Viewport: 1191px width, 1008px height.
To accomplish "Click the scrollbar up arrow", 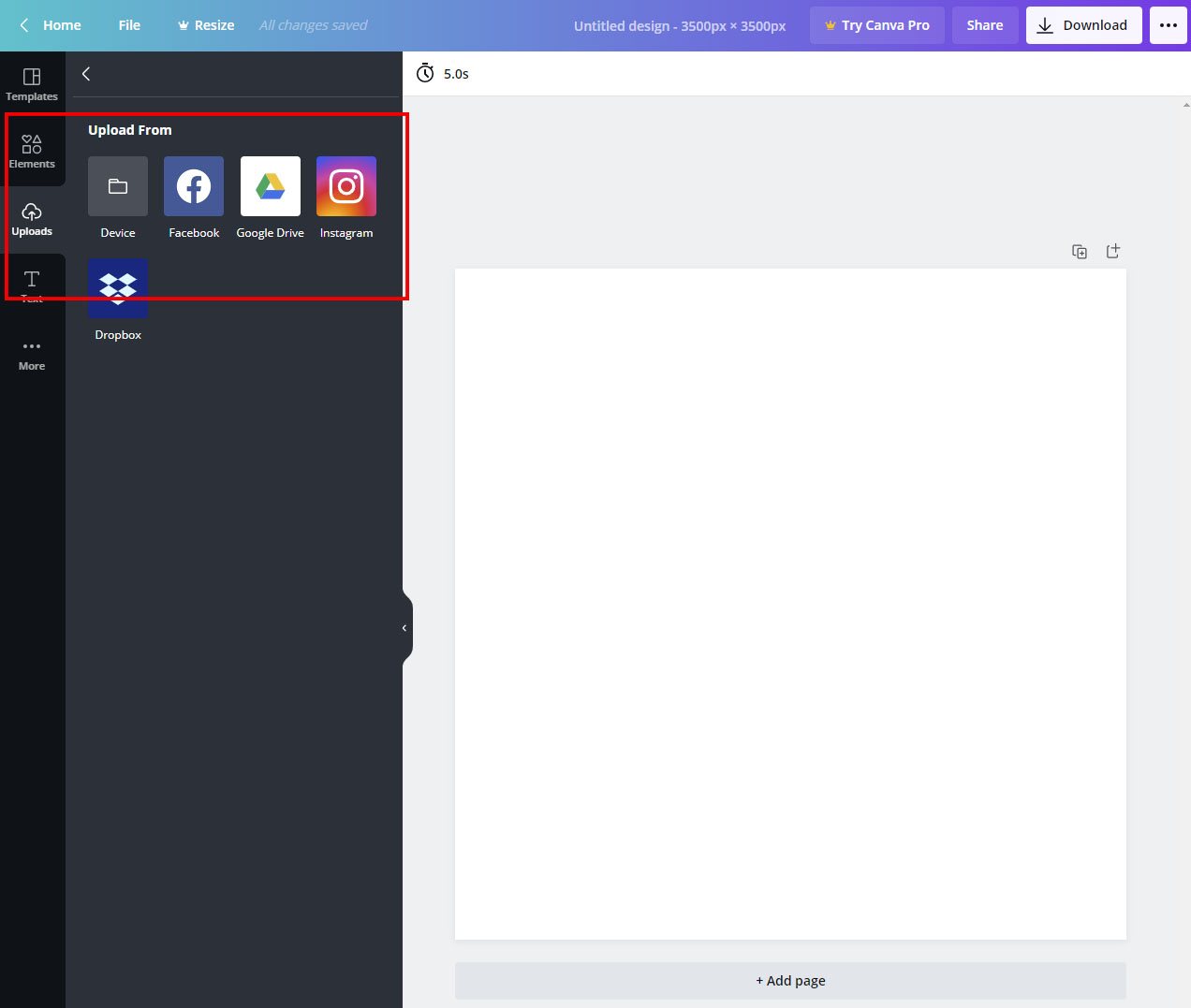I will [1186, 105].
